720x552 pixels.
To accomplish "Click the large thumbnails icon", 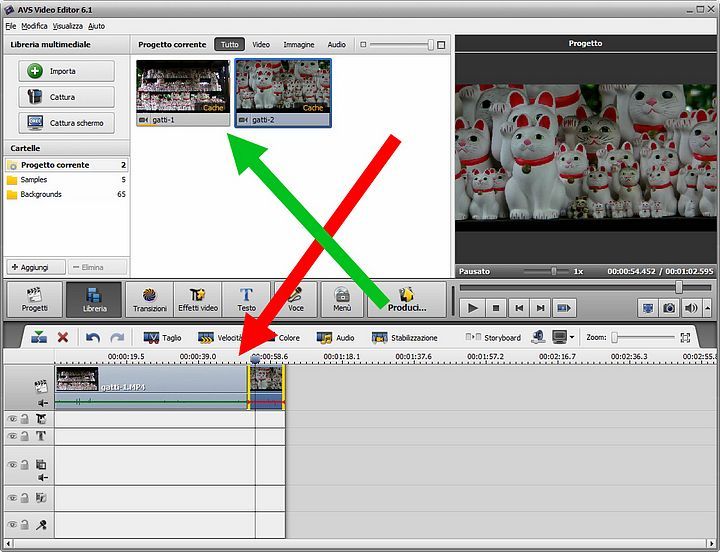I will click(x=441, y=45).
